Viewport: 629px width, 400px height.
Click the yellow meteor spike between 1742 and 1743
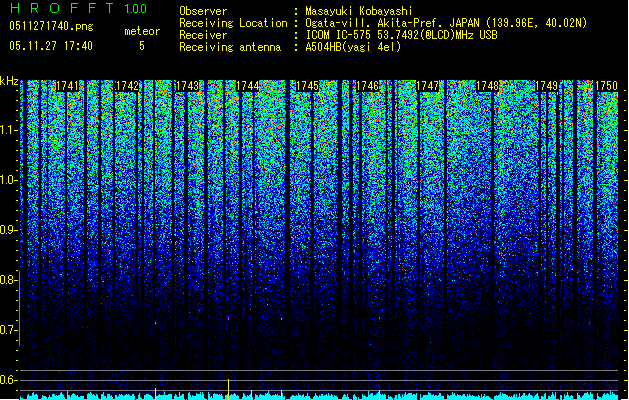tap(156, 394)
